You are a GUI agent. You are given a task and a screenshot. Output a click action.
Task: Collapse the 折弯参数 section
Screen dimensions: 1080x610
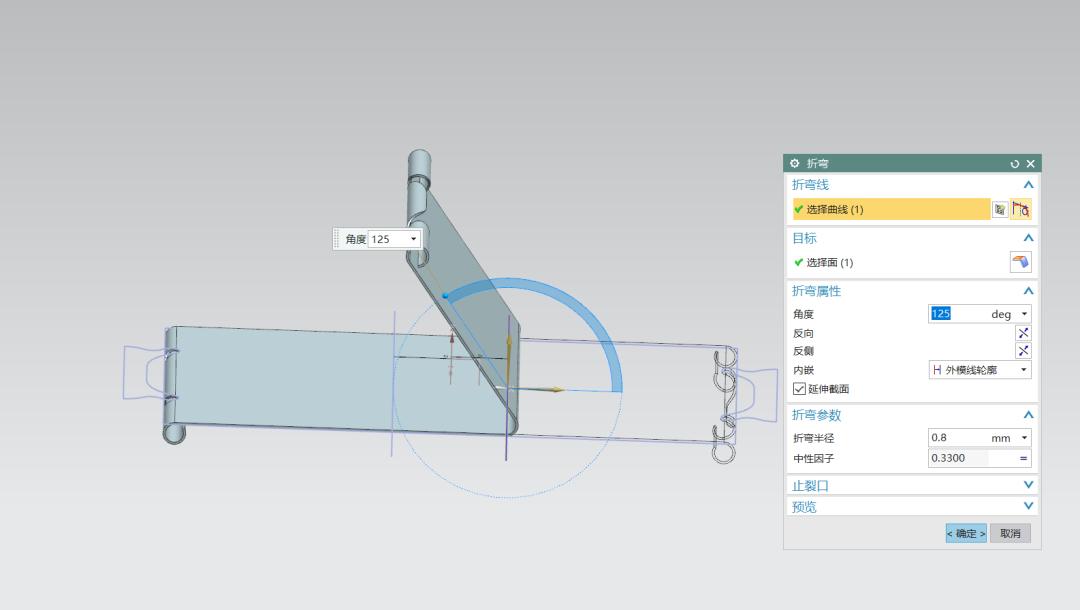(1028, 415)
